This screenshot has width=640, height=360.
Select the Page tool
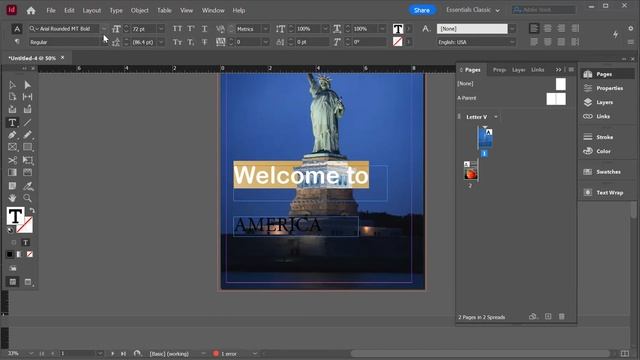click(12, 97)
